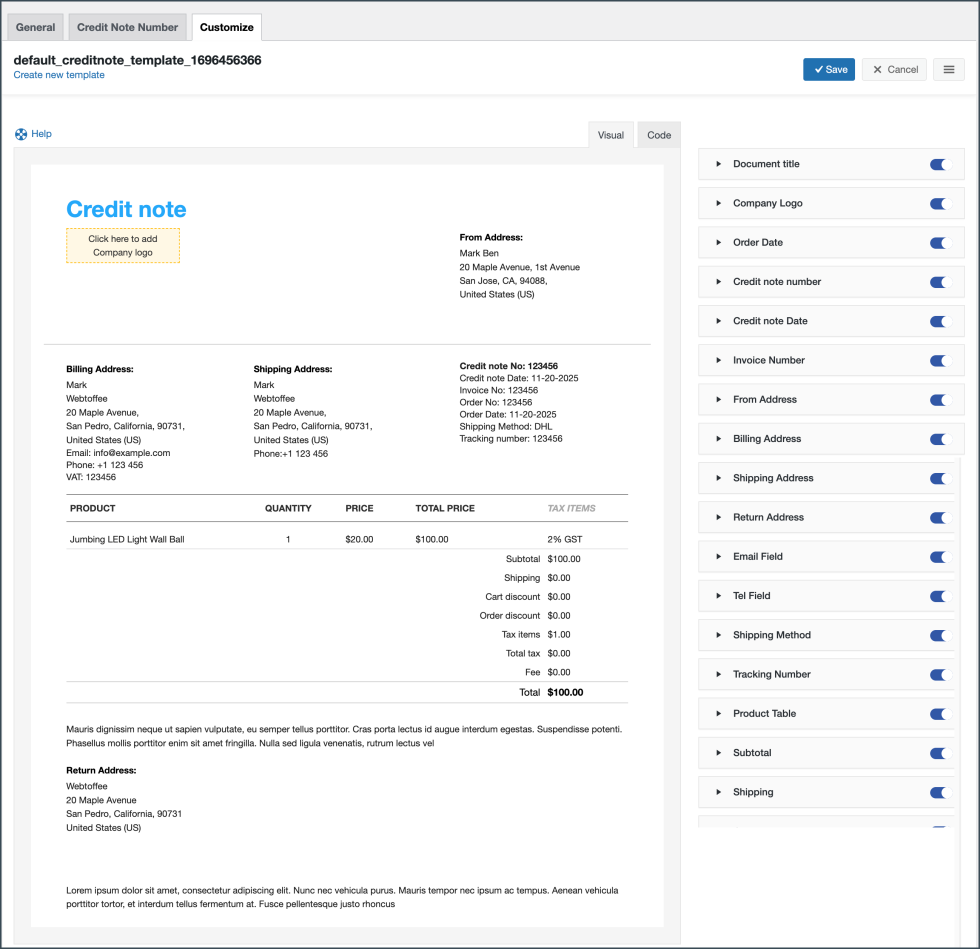
Task: Click the Help lifebuoy icon
Action: coord(21,134)
